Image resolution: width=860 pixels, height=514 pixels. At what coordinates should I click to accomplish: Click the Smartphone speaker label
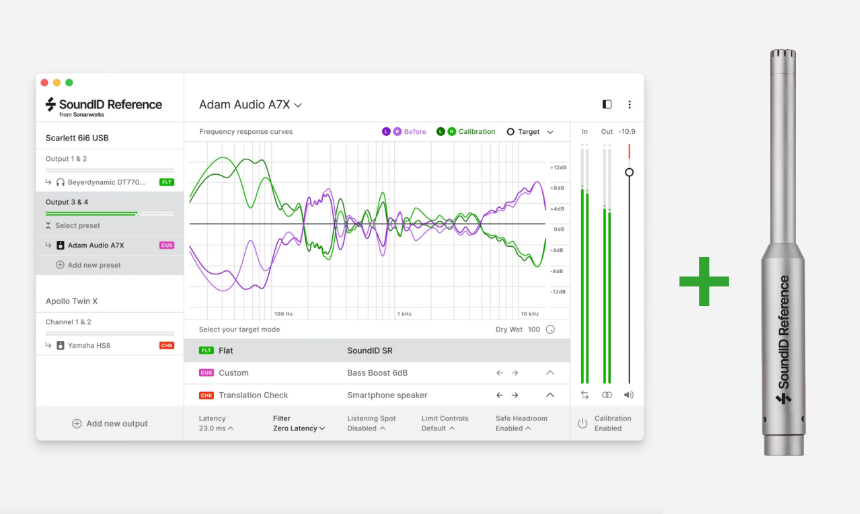pyautogui.click(x=387, y=395)
